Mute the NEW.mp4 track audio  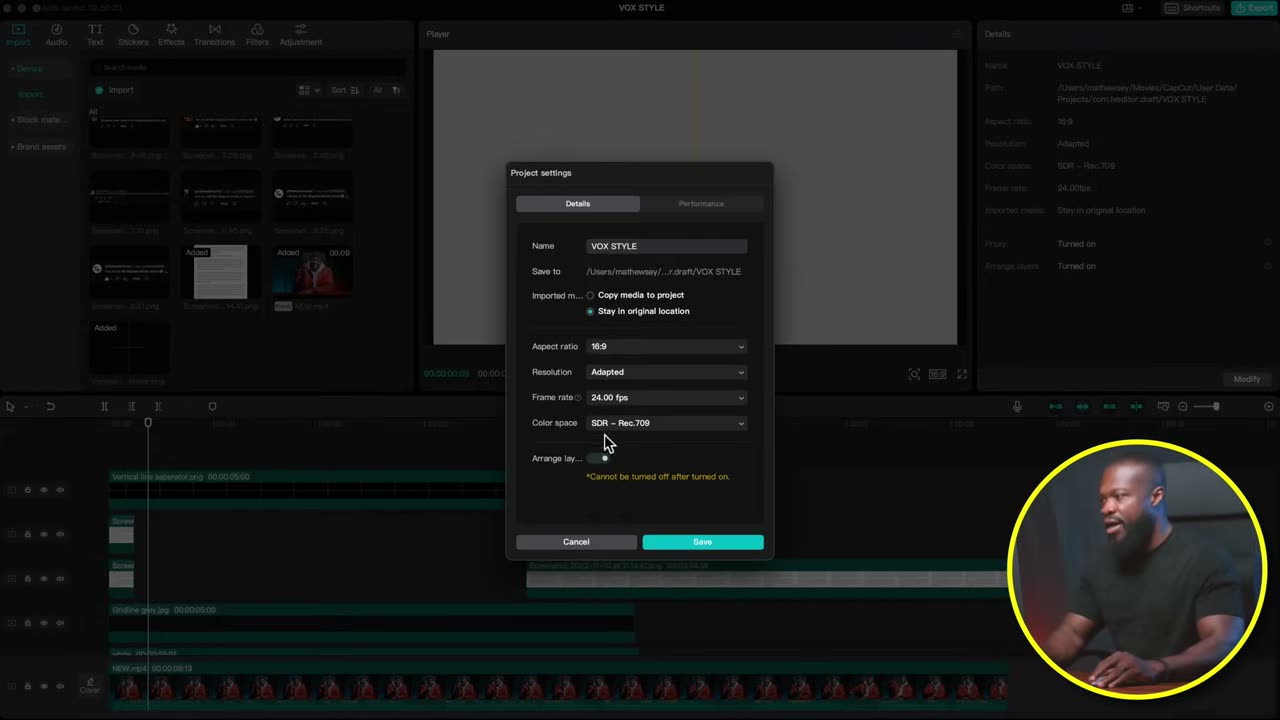60,686
